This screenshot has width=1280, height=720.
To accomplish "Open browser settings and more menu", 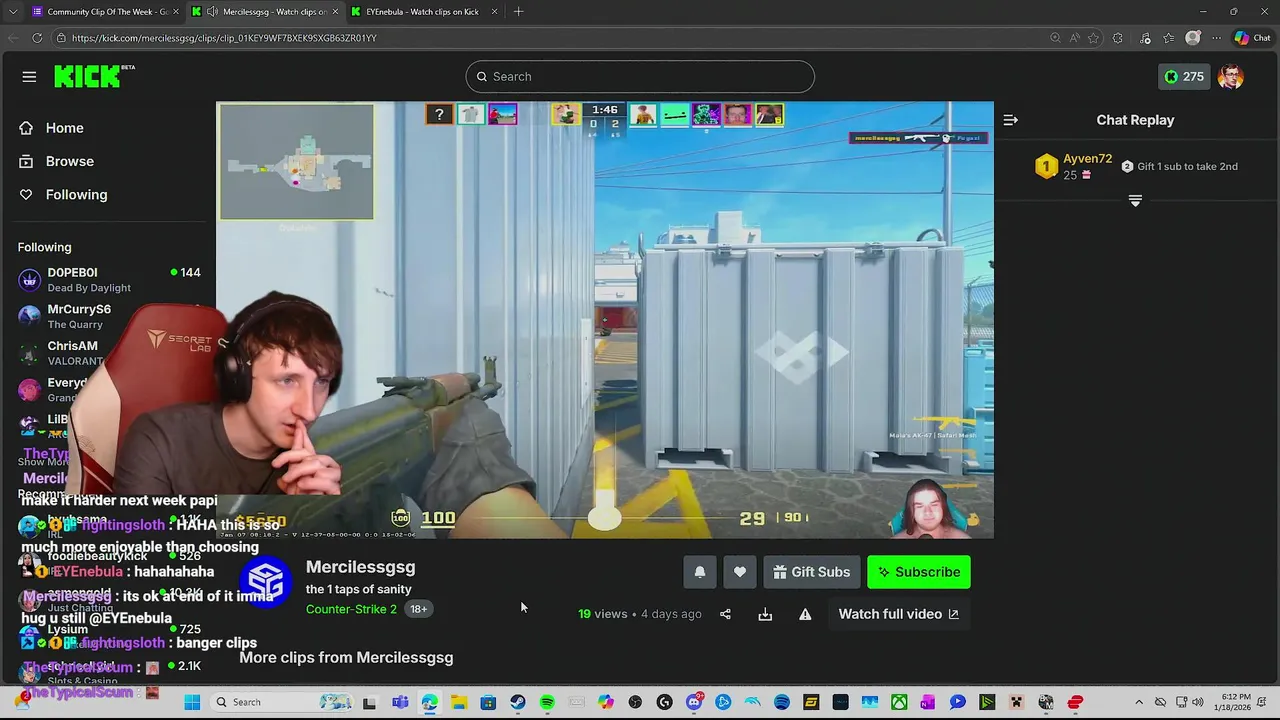I will [x=1216, y=38].
